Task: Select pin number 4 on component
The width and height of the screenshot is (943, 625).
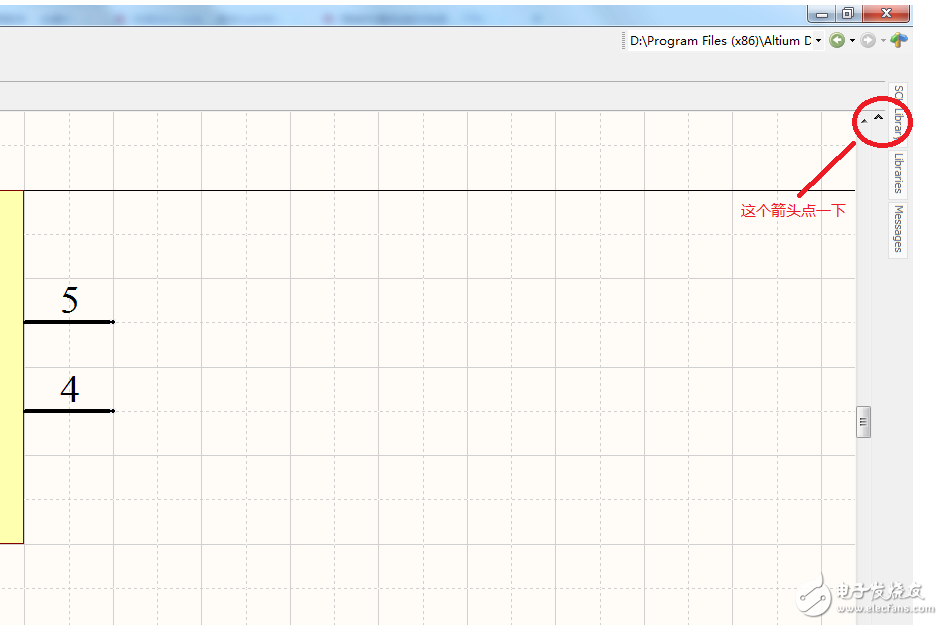Action: [x=69, y=396]
